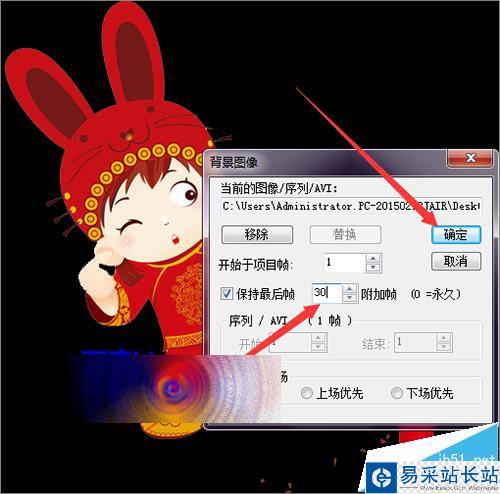This screenshot has height=494, width=500.
Task: Increase 附加帧 value with up arrow
Action: pos(350,289)
